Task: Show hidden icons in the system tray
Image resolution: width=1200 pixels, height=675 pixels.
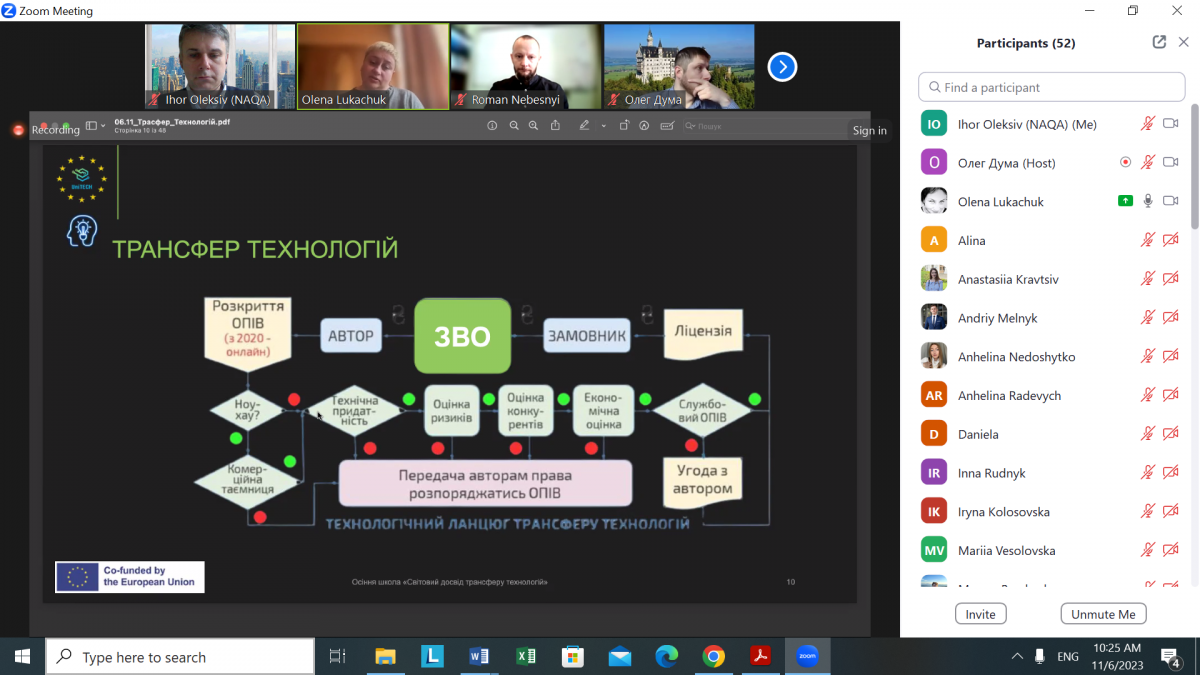Action: pyautogui.click(x=1017, y=657)
